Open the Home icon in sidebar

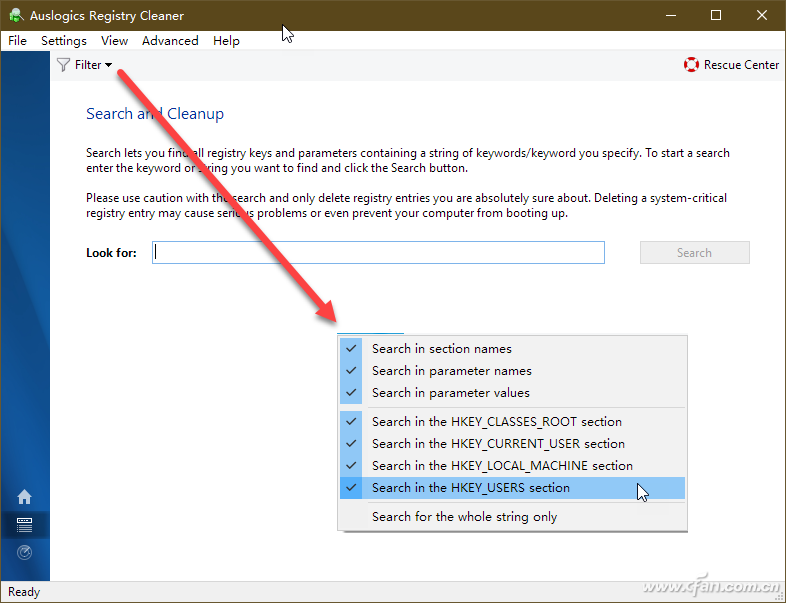click(x=24, y=497)
